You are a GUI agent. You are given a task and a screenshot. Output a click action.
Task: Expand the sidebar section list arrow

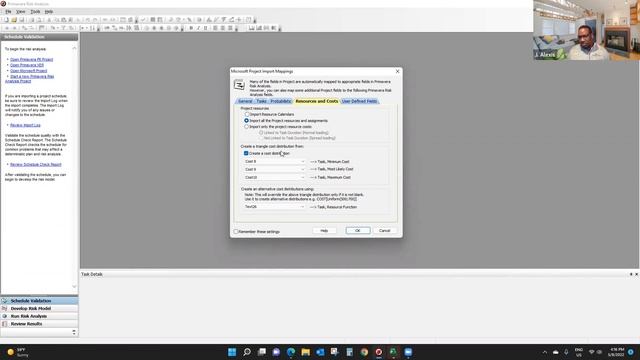point(74,332)
